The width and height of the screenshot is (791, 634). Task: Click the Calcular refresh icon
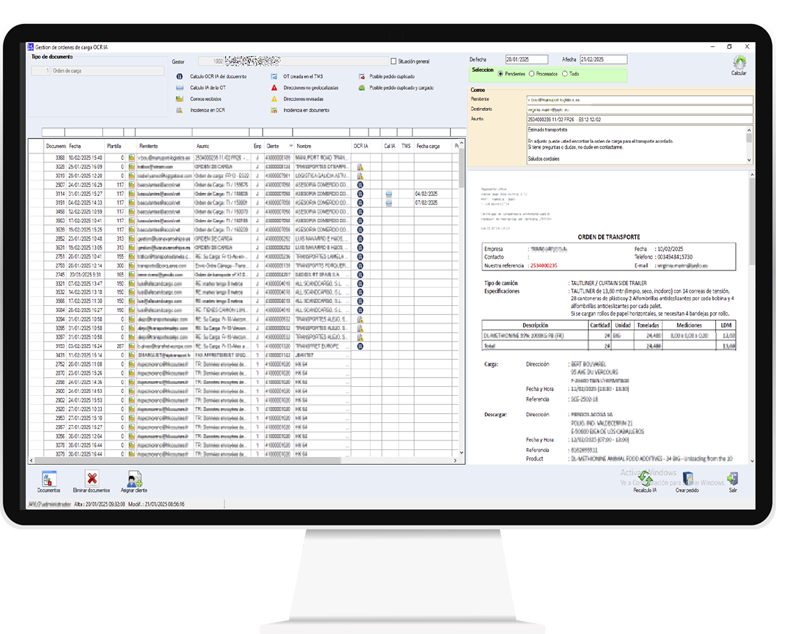coord(738,63)
